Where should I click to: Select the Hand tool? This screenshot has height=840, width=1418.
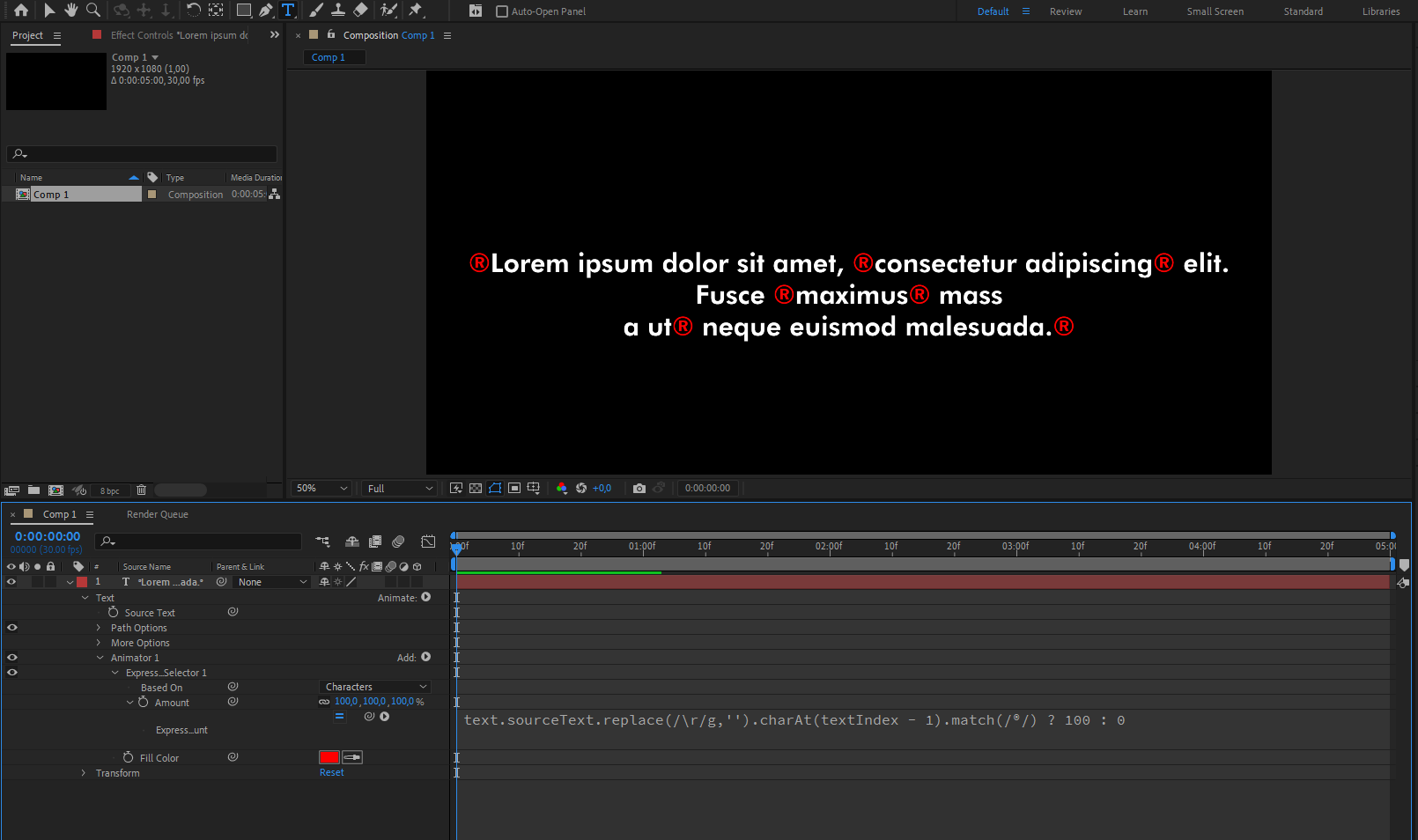coord(70,11)
